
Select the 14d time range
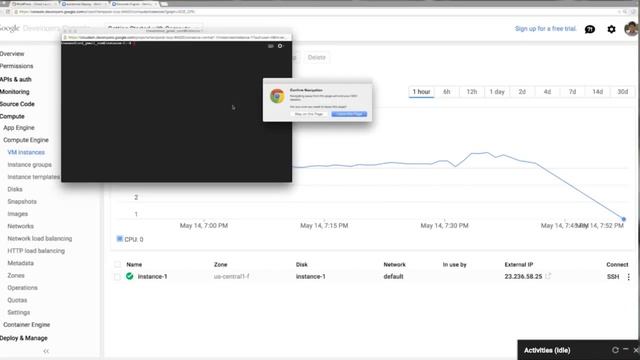click(598, 92)
